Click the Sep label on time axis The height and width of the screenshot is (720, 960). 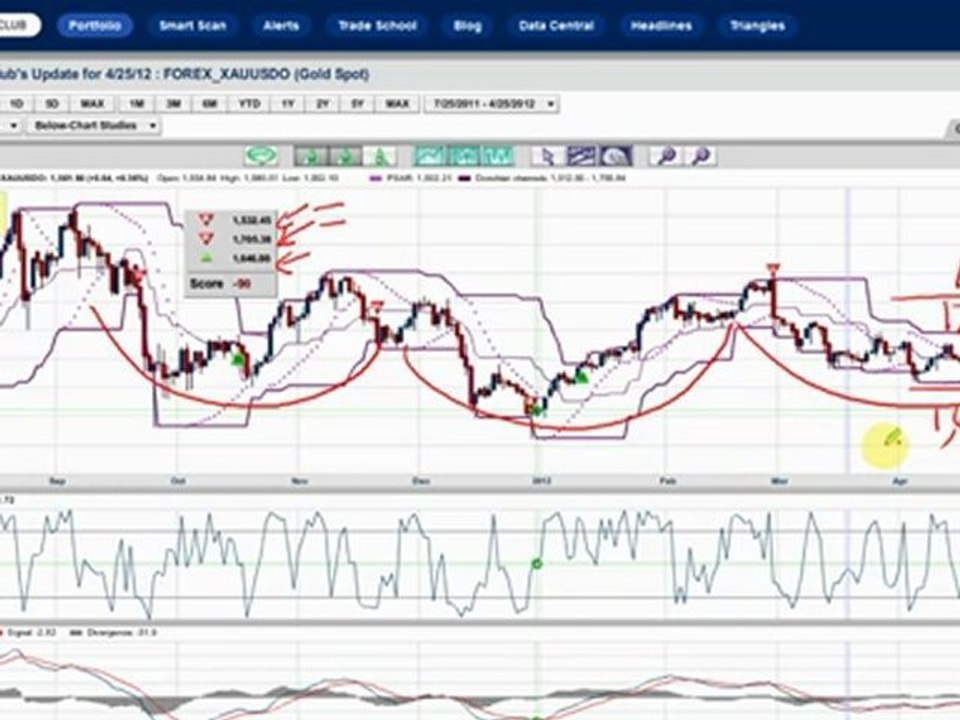coord(57,481)
